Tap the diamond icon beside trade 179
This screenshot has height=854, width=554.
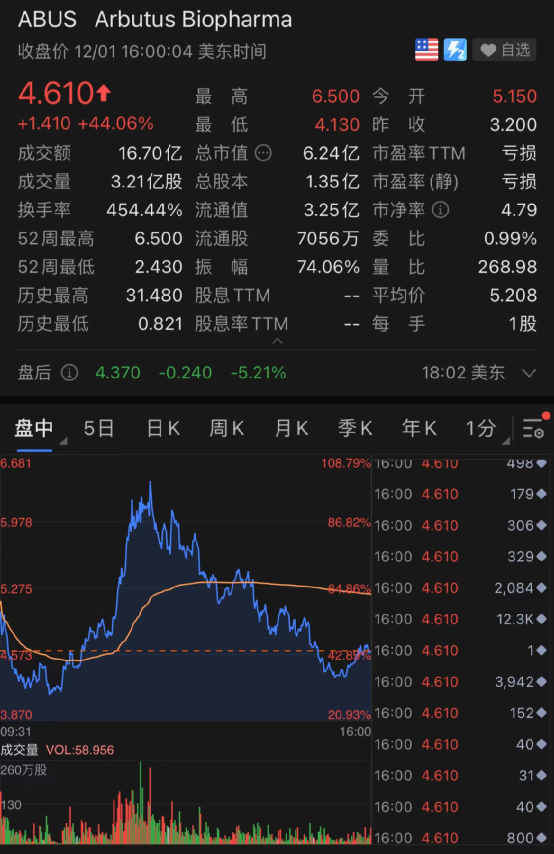click(541, 494)
